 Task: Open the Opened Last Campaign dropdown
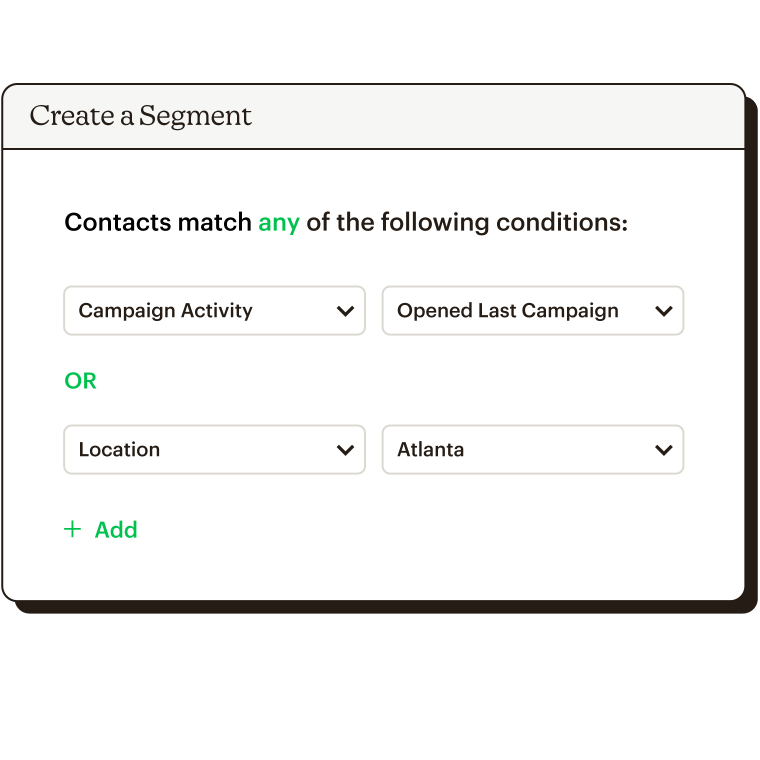pyautogui.click(x=533, y=311)
